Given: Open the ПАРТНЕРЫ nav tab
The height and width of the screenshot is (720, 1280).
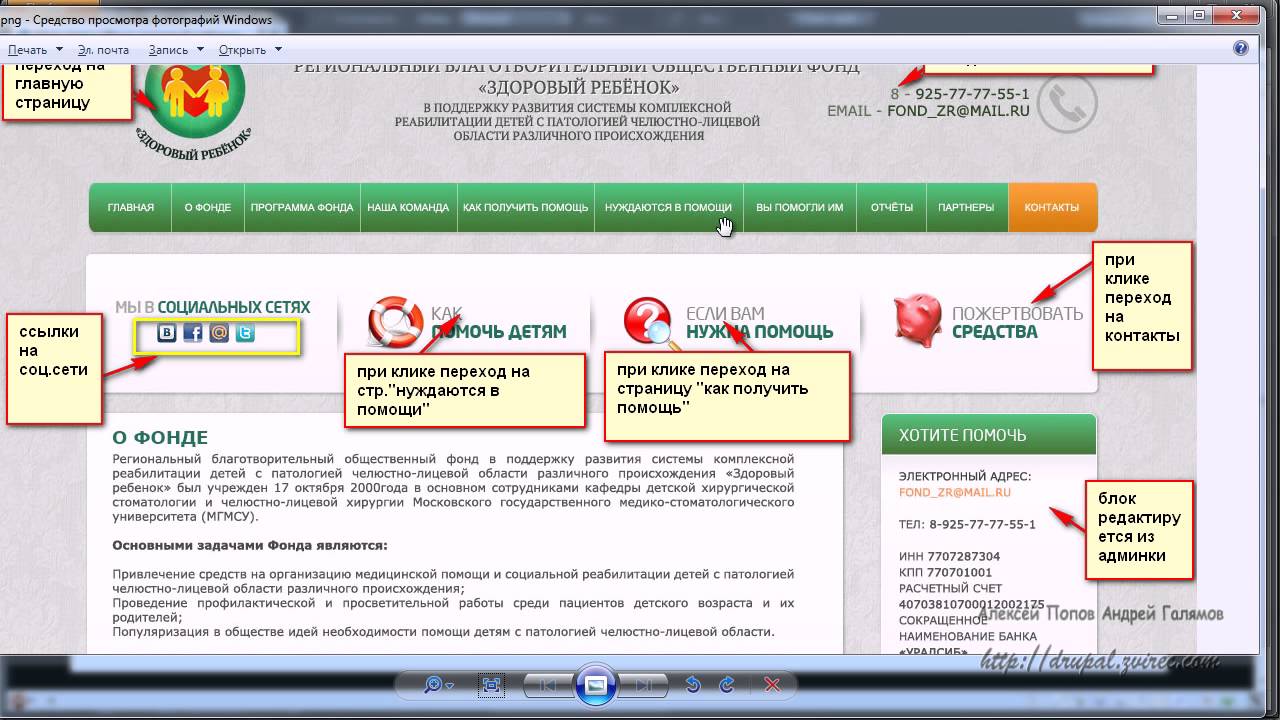Looking at the screenshot, I should (966, 208).
